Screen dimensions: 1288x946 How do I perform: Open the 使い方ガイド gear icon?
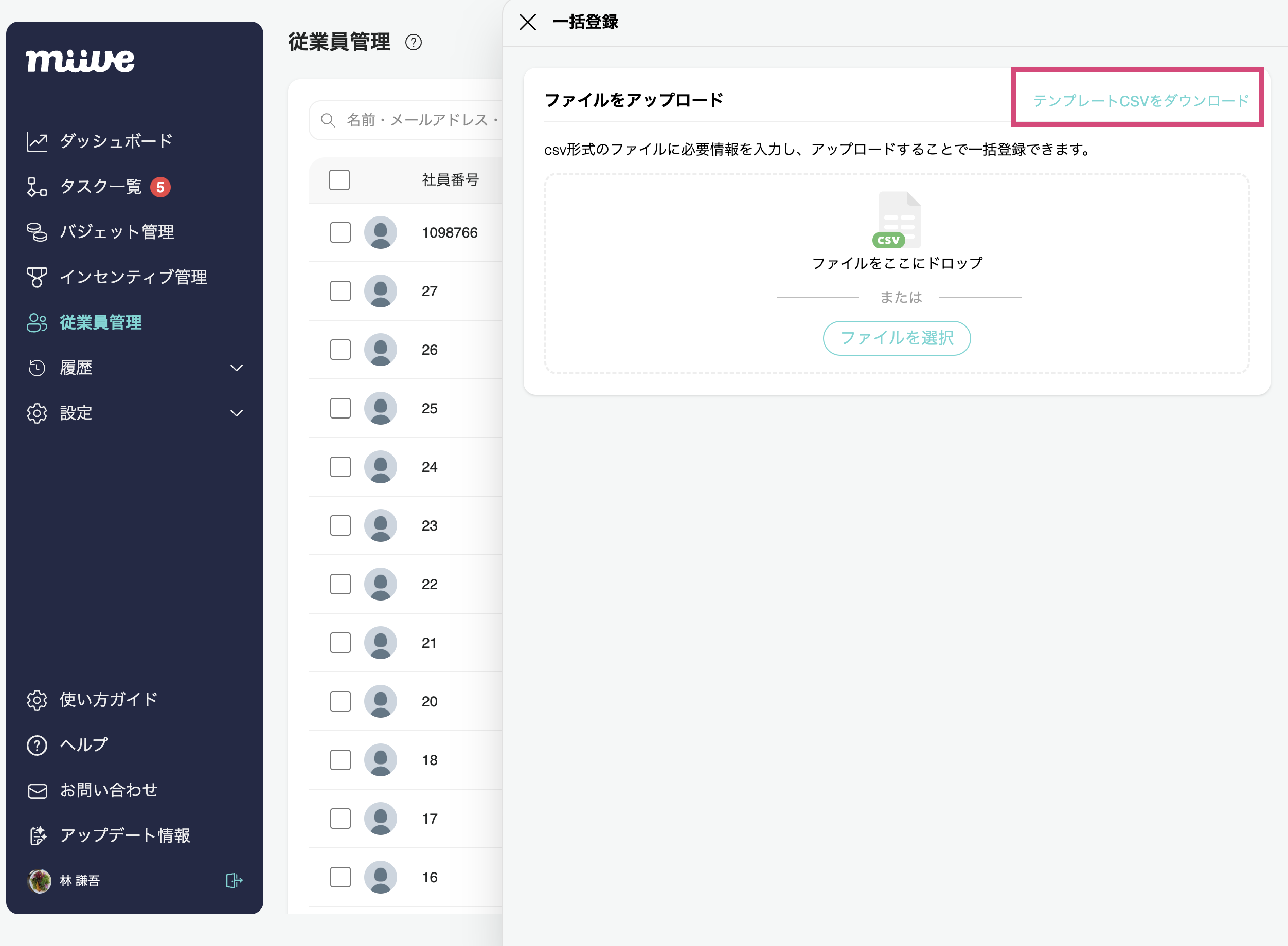pyautogui.click(x=37, y=699)
